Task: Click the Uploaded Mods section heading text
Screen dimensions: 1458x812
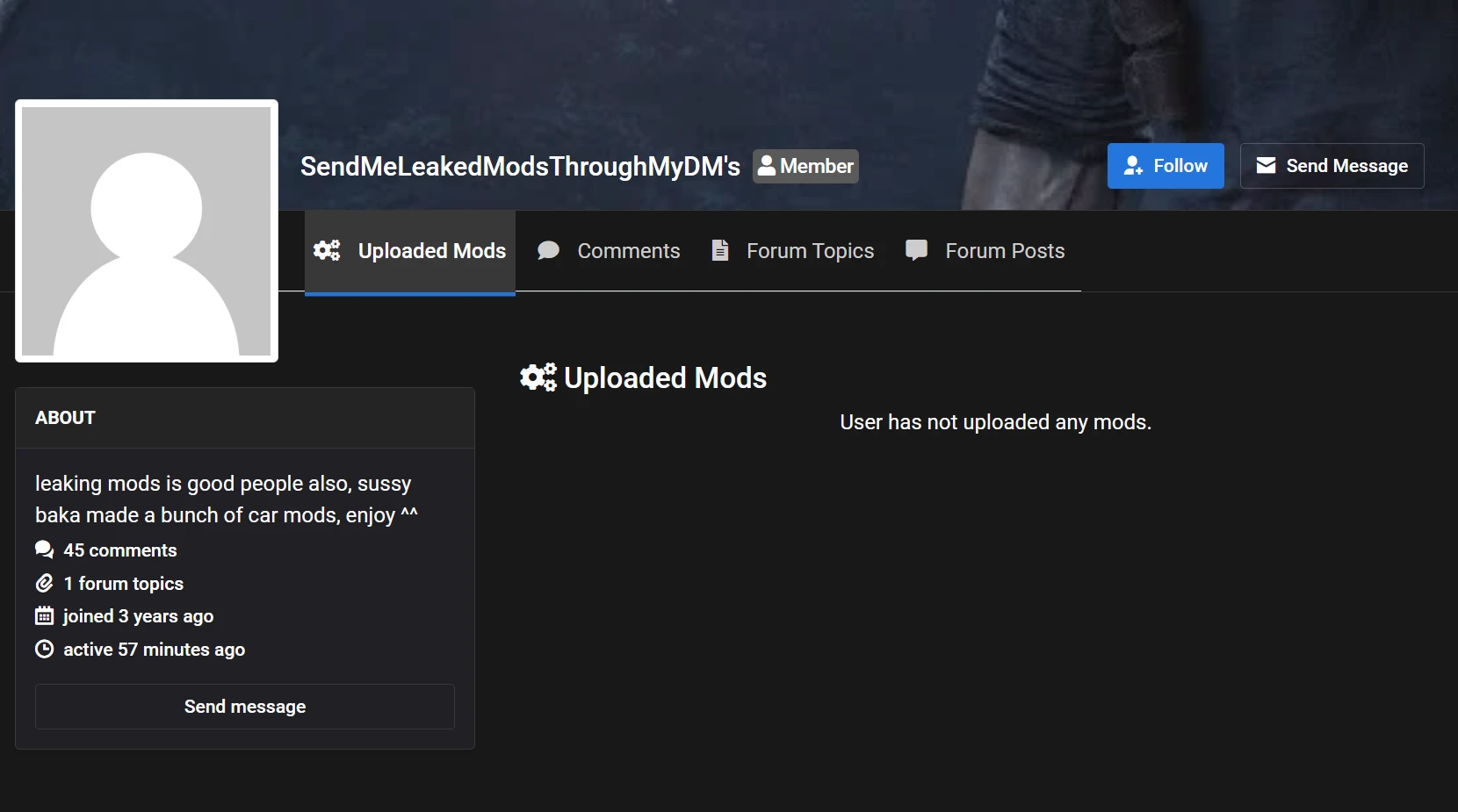Action: click(665, 377)
